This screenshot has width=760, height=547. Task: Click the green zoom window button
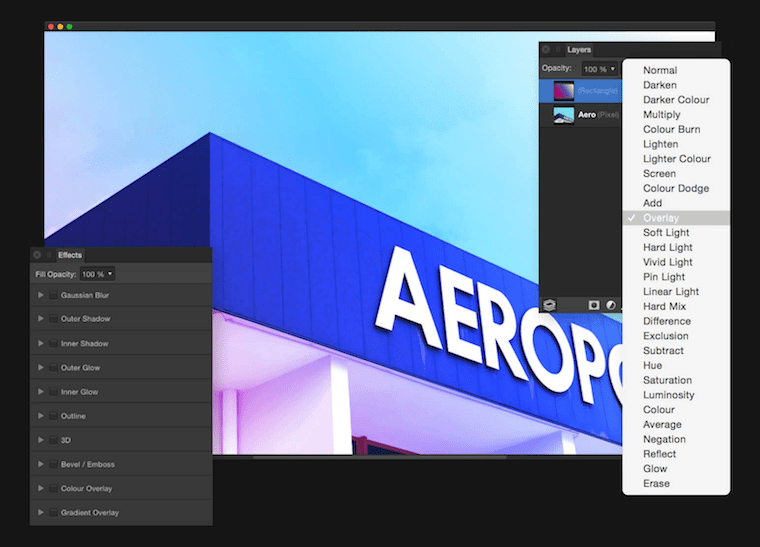tap(69, 27)
